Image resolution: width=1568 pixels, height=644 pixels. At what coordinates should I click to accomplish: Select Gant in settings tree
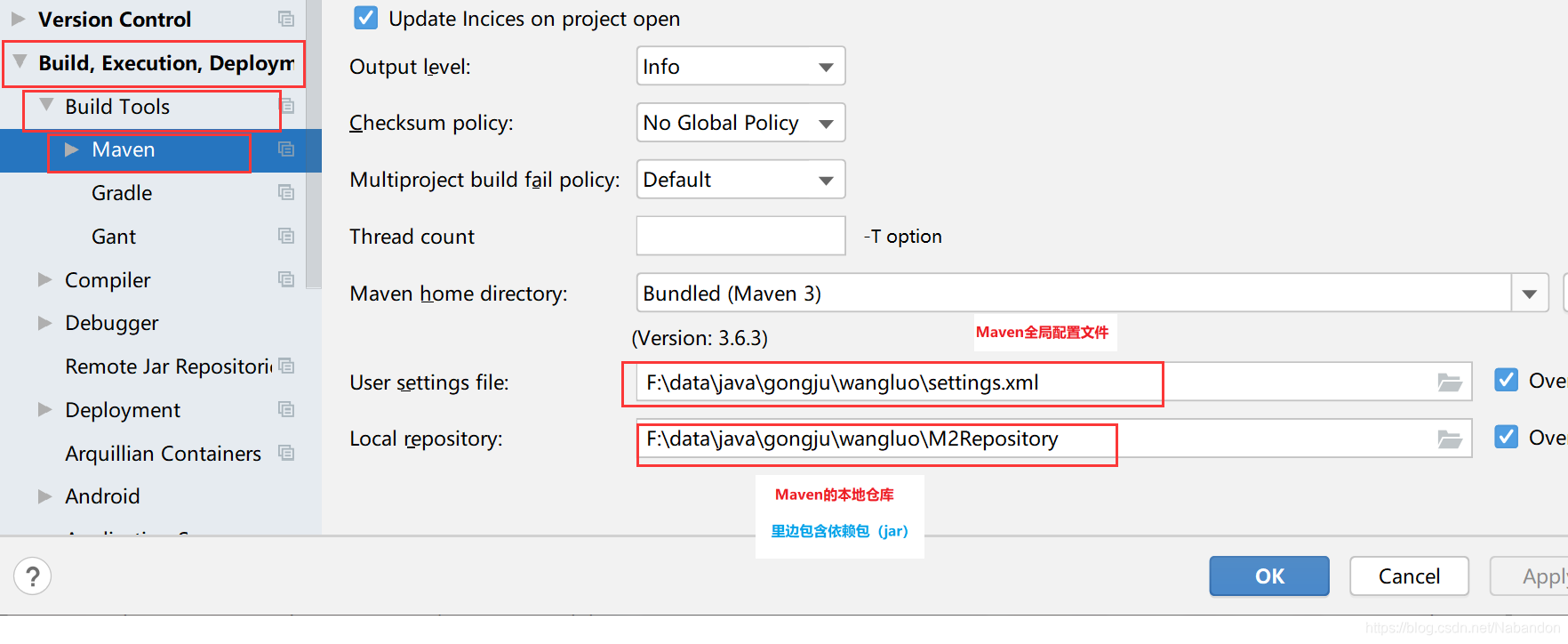pos(114,237)
